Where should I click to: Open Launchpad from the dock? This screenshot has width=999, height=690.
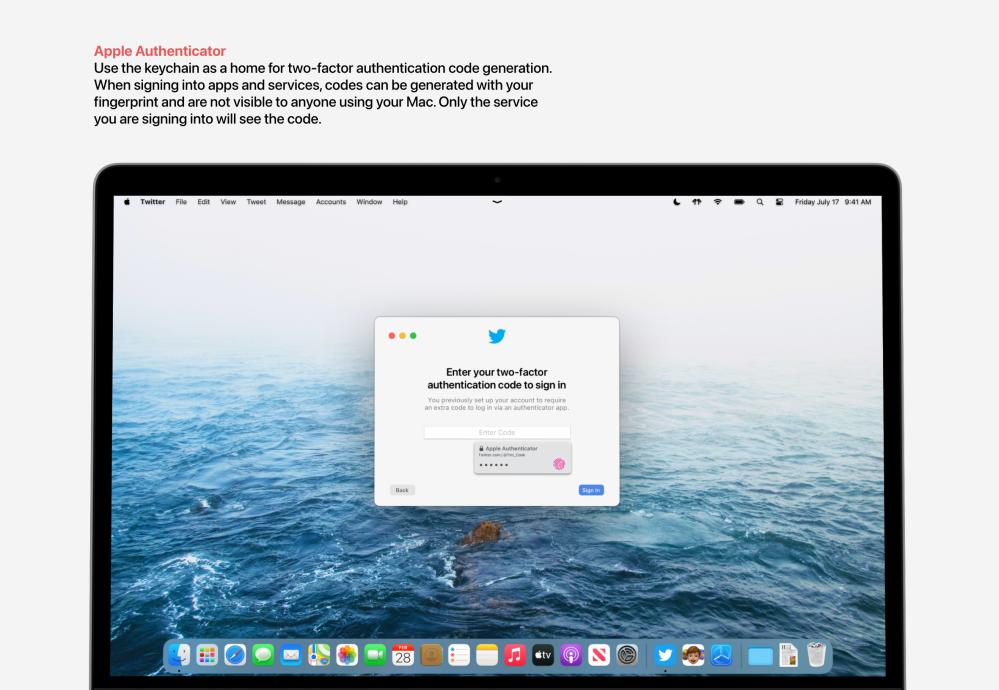point(207,655)
